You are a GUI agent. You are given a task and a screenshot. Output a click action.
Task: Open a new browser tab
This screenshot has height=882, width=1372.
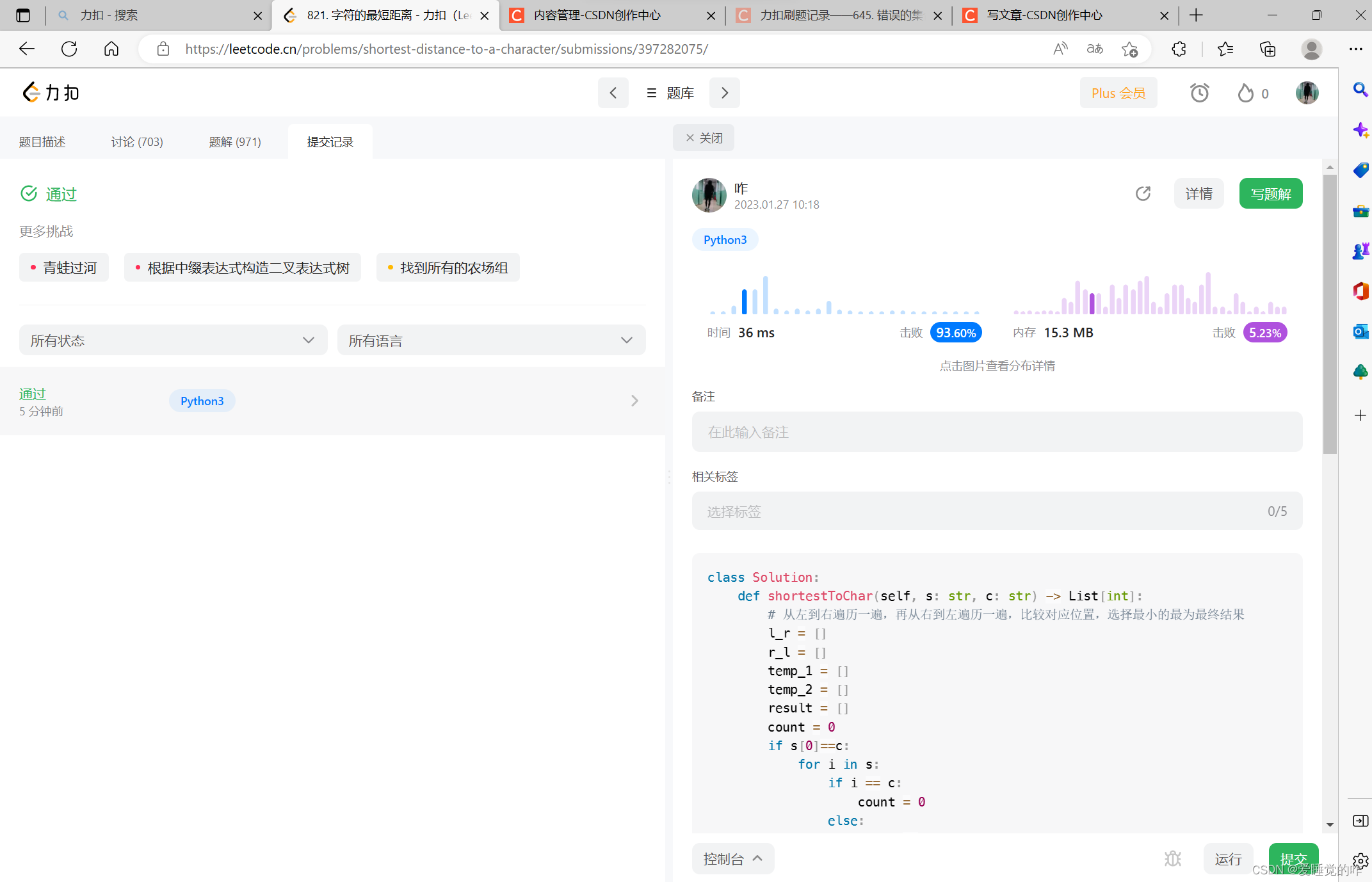tap(1196, 15)
